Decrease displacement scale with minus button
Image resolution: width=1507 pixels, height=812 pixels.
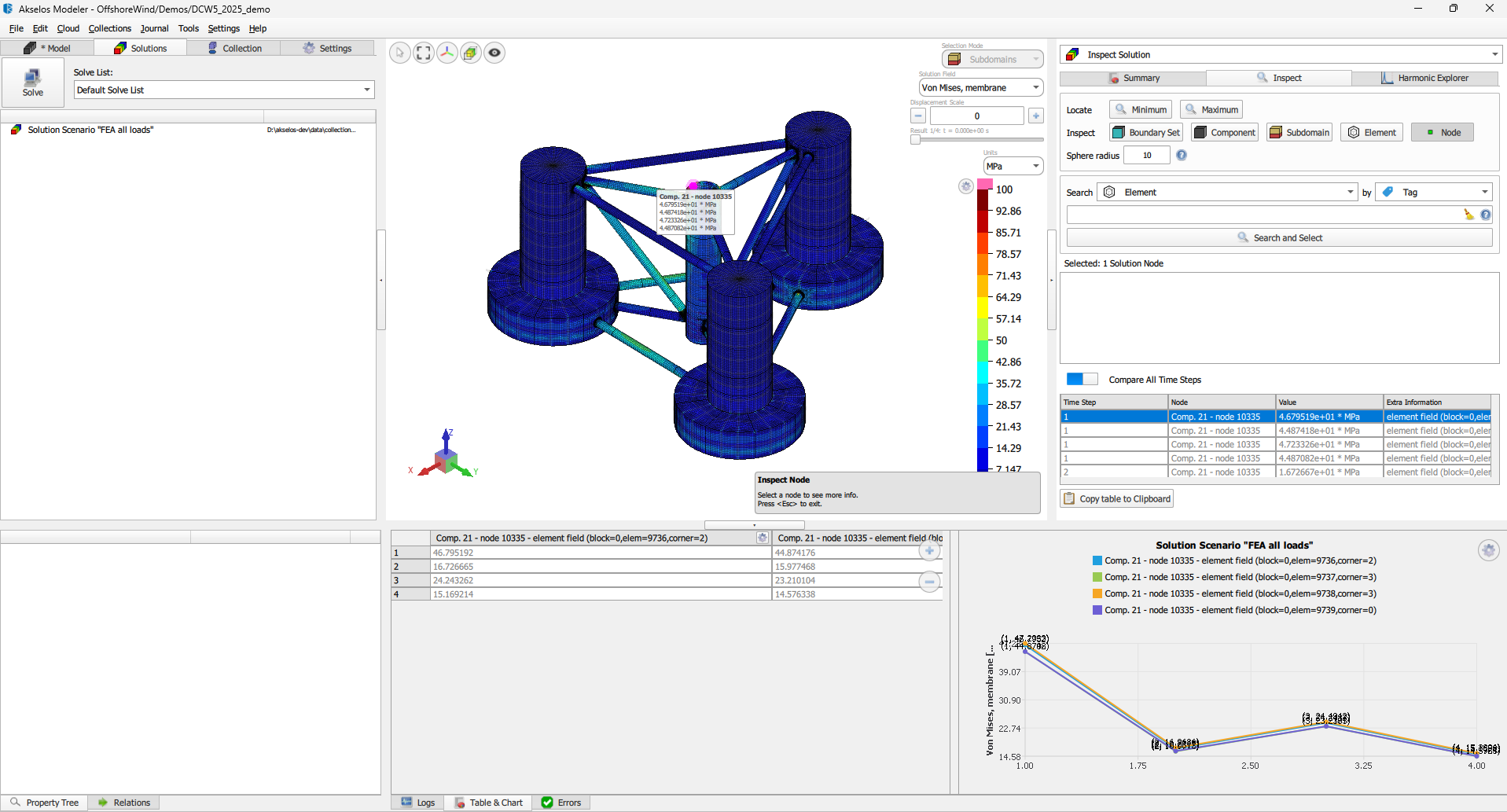pyautogui.click(x=918, y=116)
